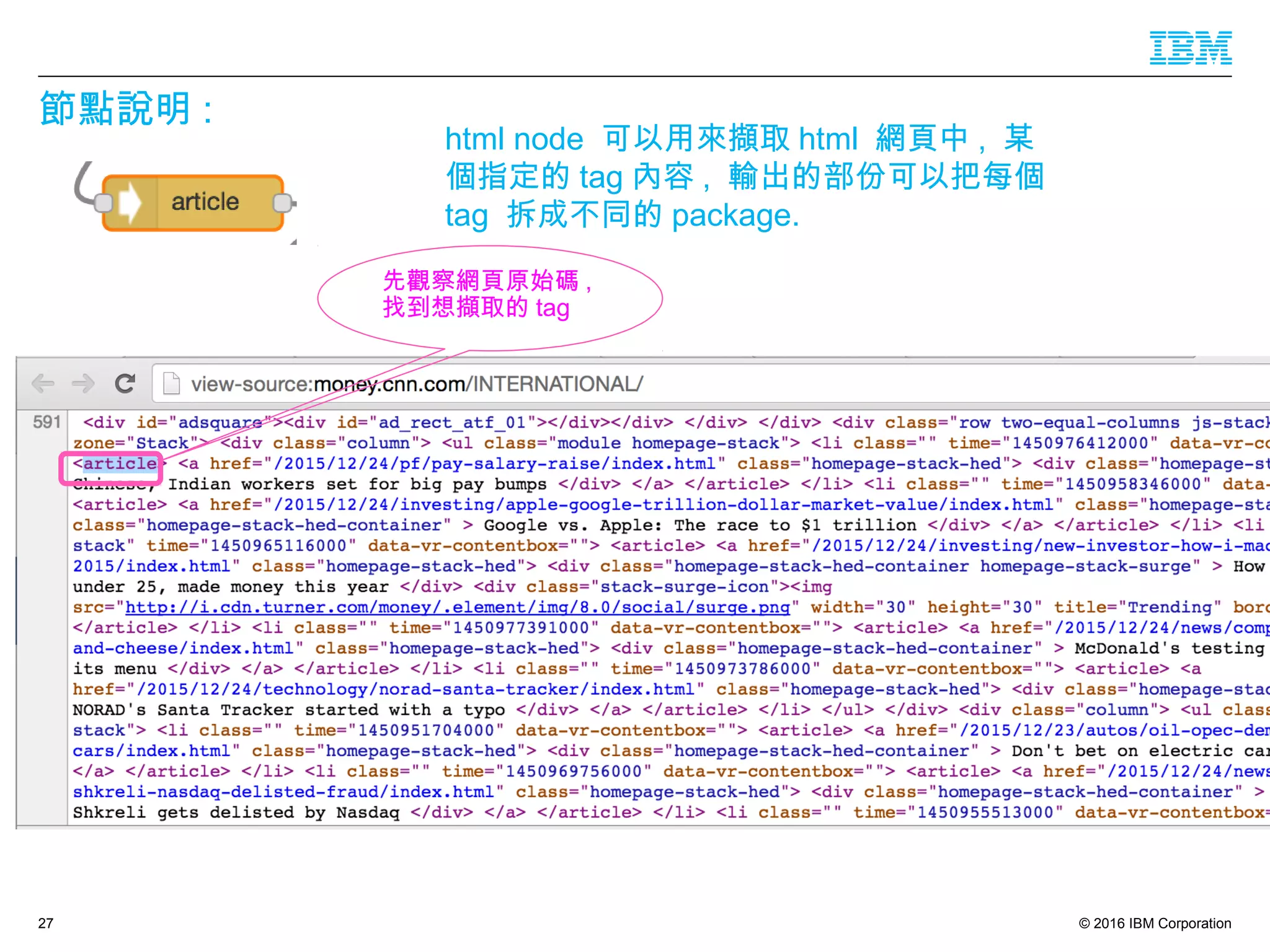This screenshot has height=952, width=1270.
Task: Click the browser forward arrow
Action: pos(83,384)
